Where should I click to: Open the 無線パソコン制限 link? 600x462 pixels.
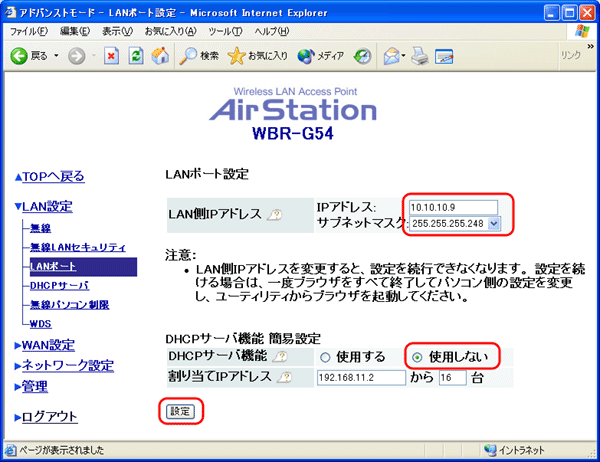click(70, 305)
